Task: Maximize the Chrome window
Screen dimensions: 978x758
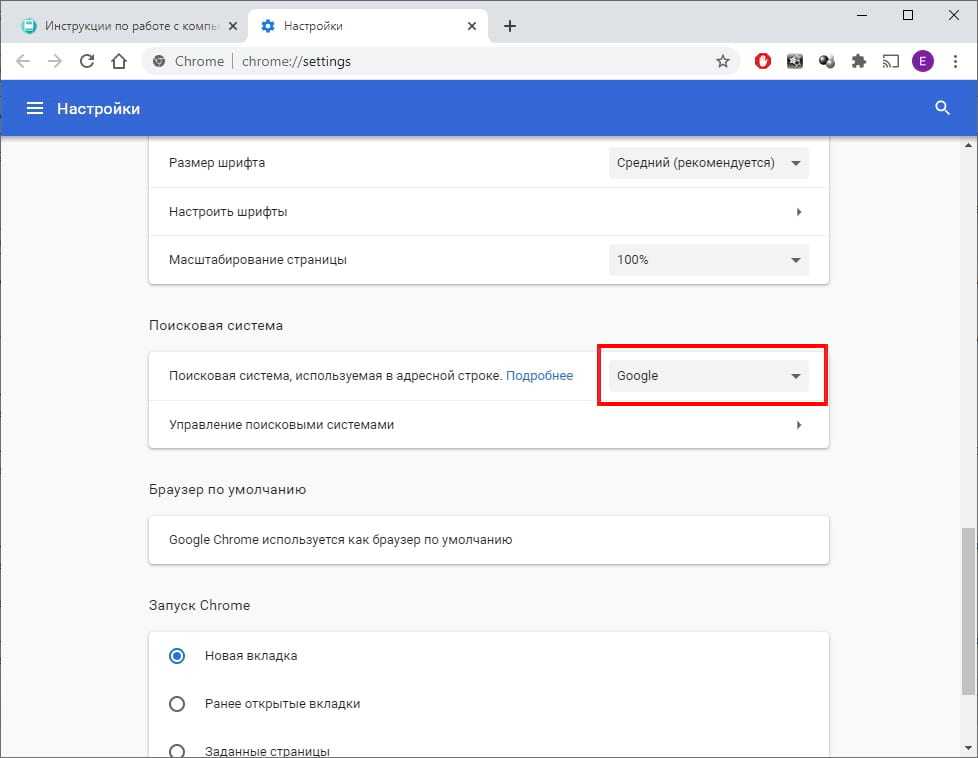Action: [x=908, y=15]
